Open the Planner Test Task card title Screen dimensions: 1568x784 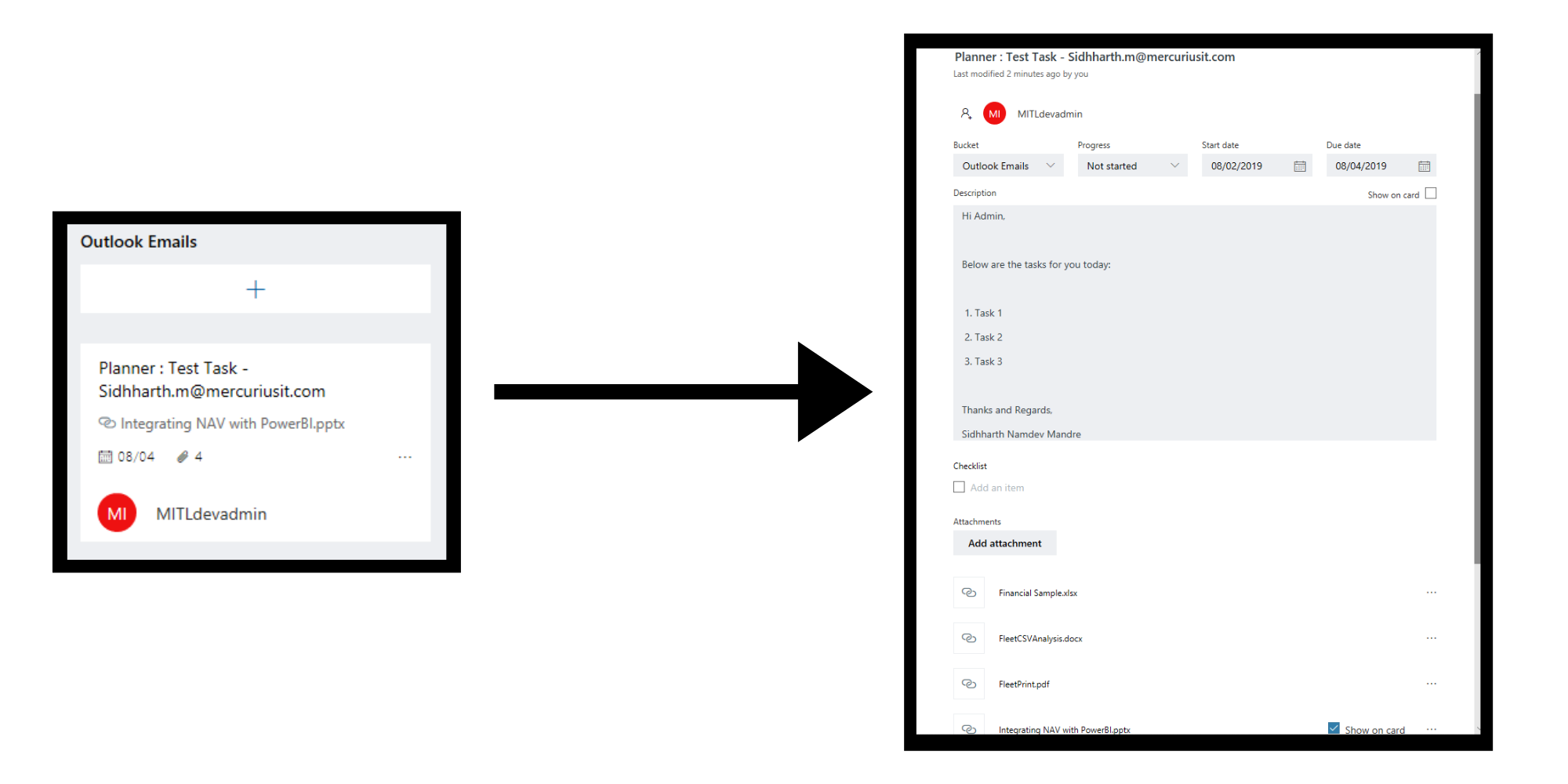[x=212, y=379]
